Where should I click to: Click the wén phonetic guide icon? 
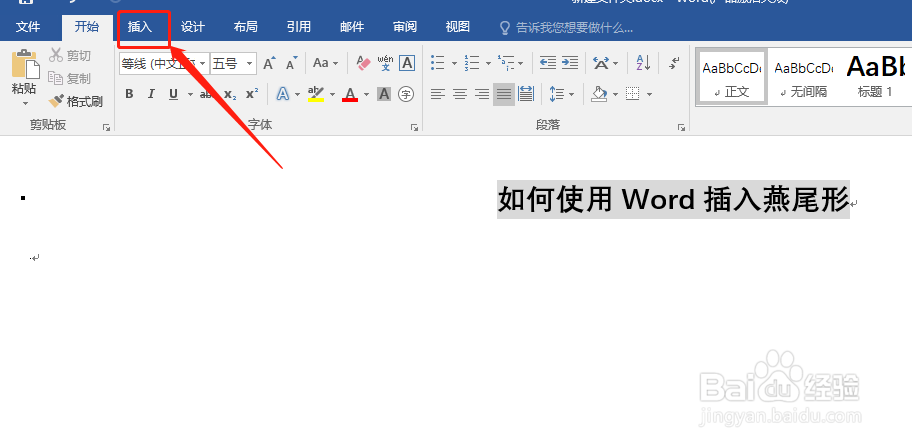click(x=385, y=63)
